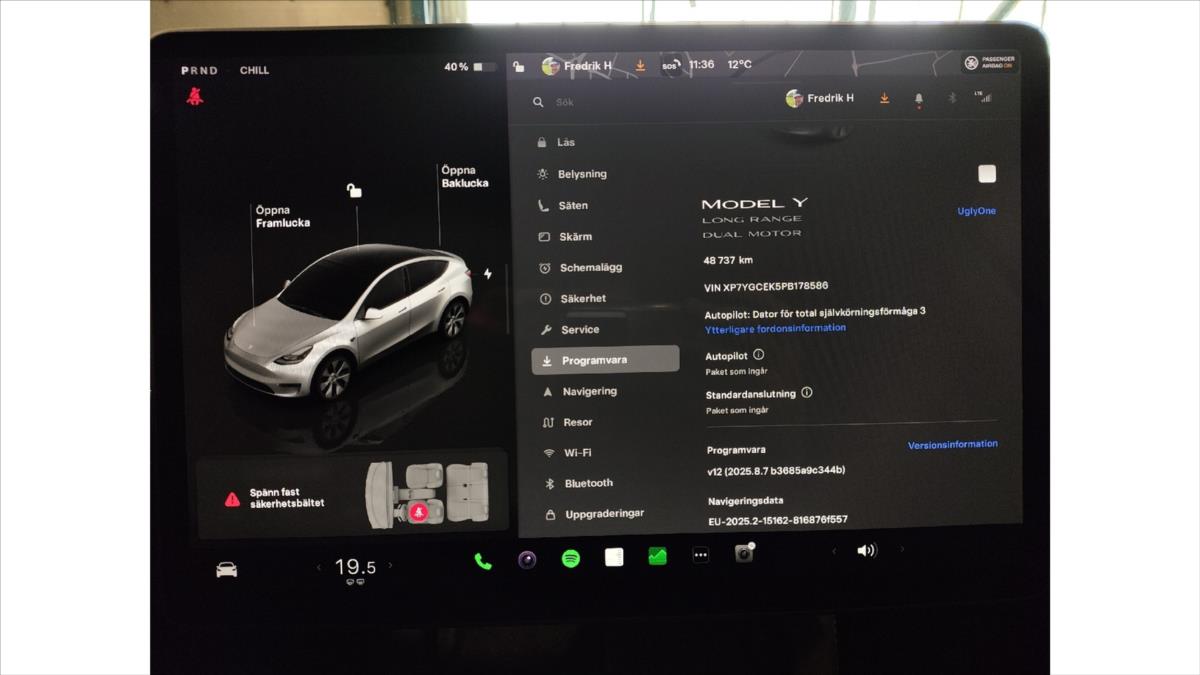
Task: Open the Navigering settings menu
Action: click(x=605, y=391)
